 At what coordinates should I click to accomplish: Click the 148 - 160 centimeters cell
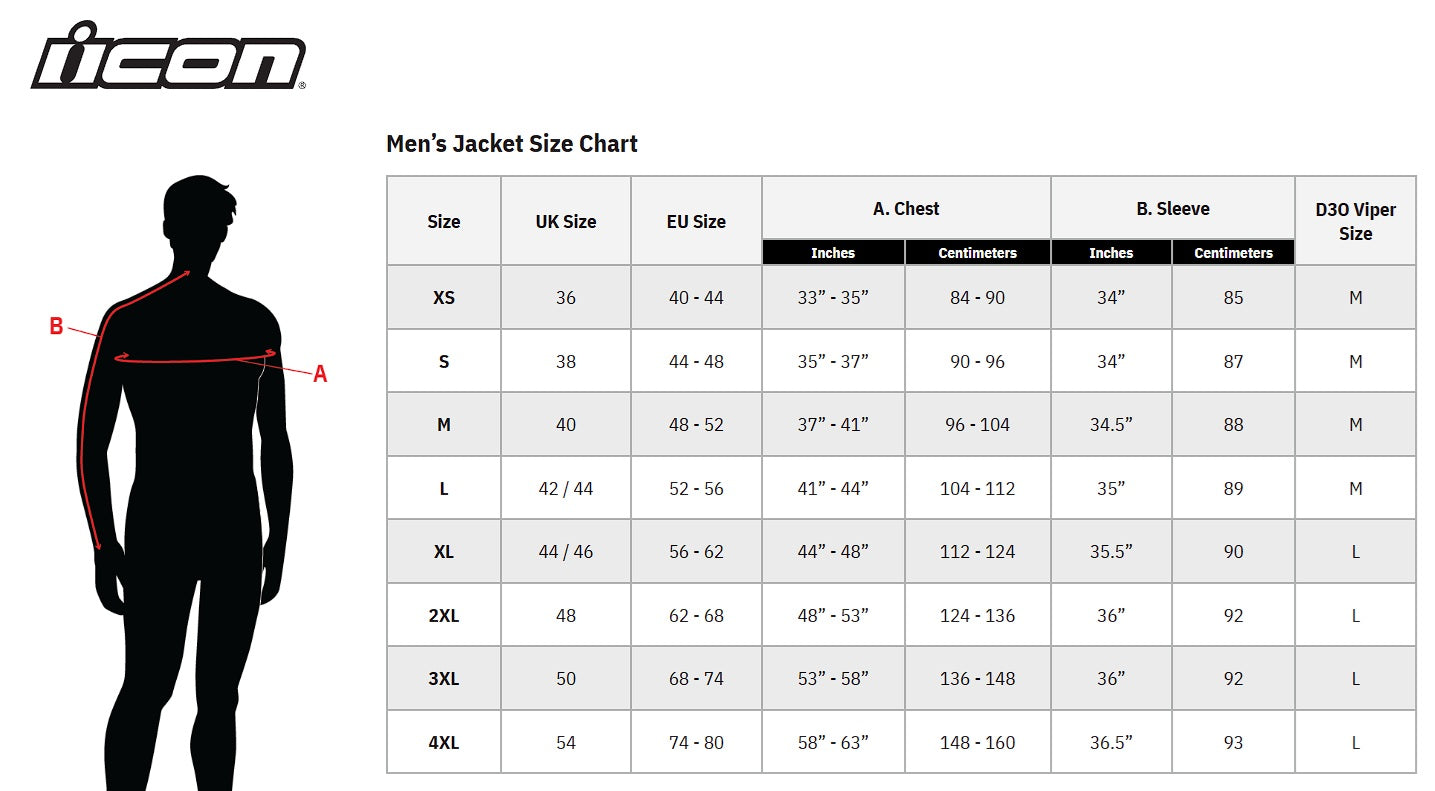(977, 742)
